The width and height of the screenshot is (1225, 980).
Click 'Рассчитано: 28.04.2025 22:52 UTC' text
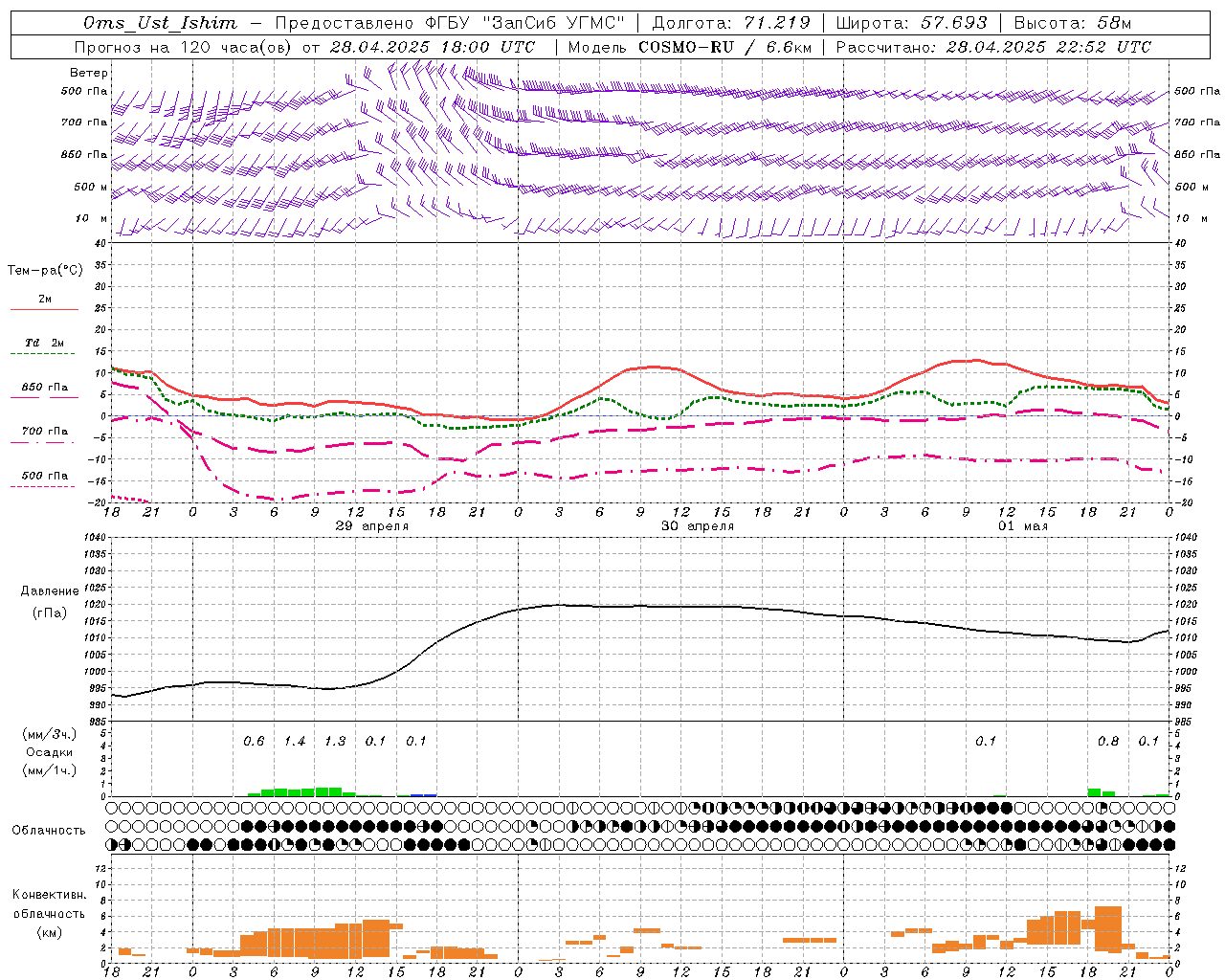point(993,47)
